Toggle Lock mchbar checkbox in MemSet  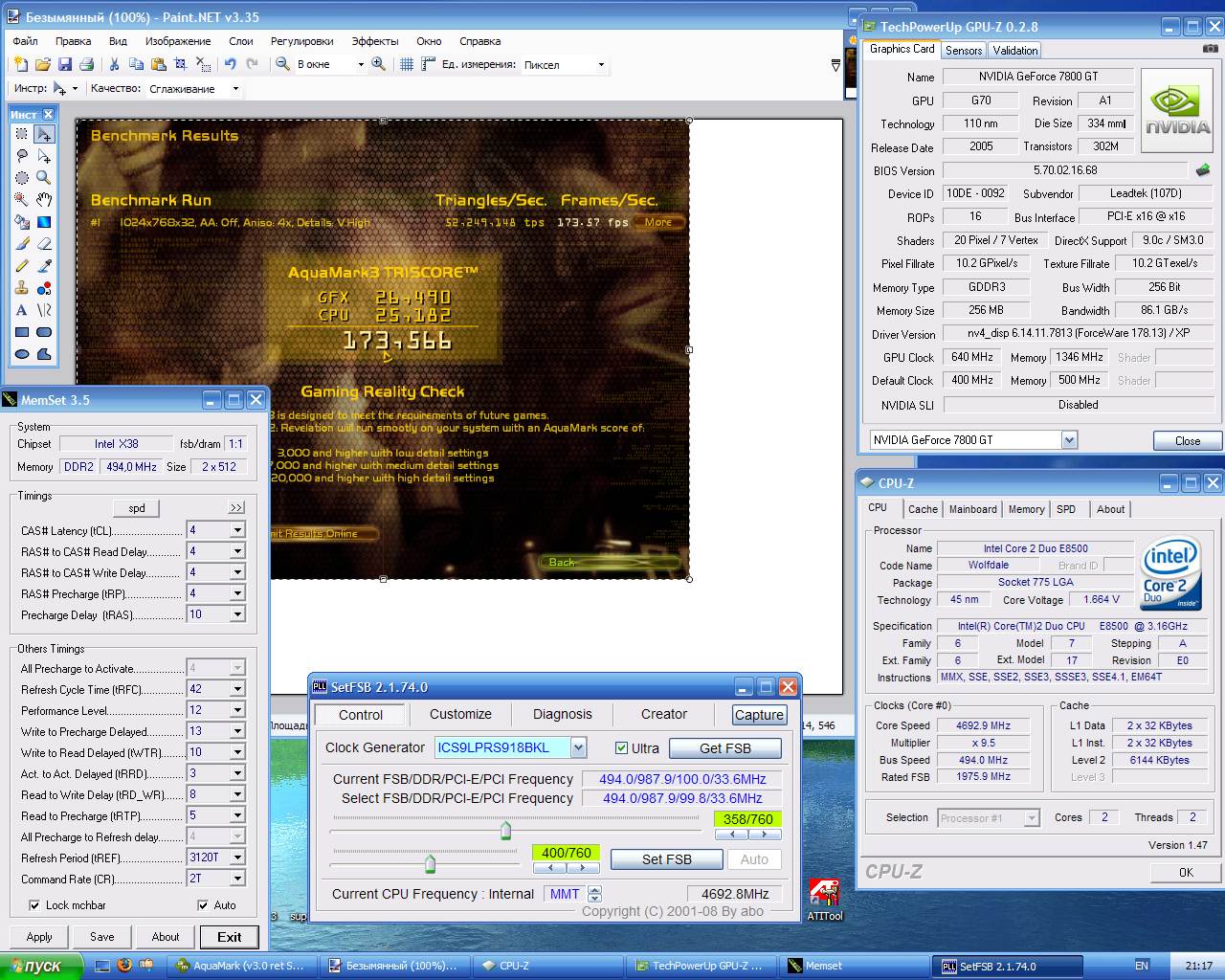[34, 905]
